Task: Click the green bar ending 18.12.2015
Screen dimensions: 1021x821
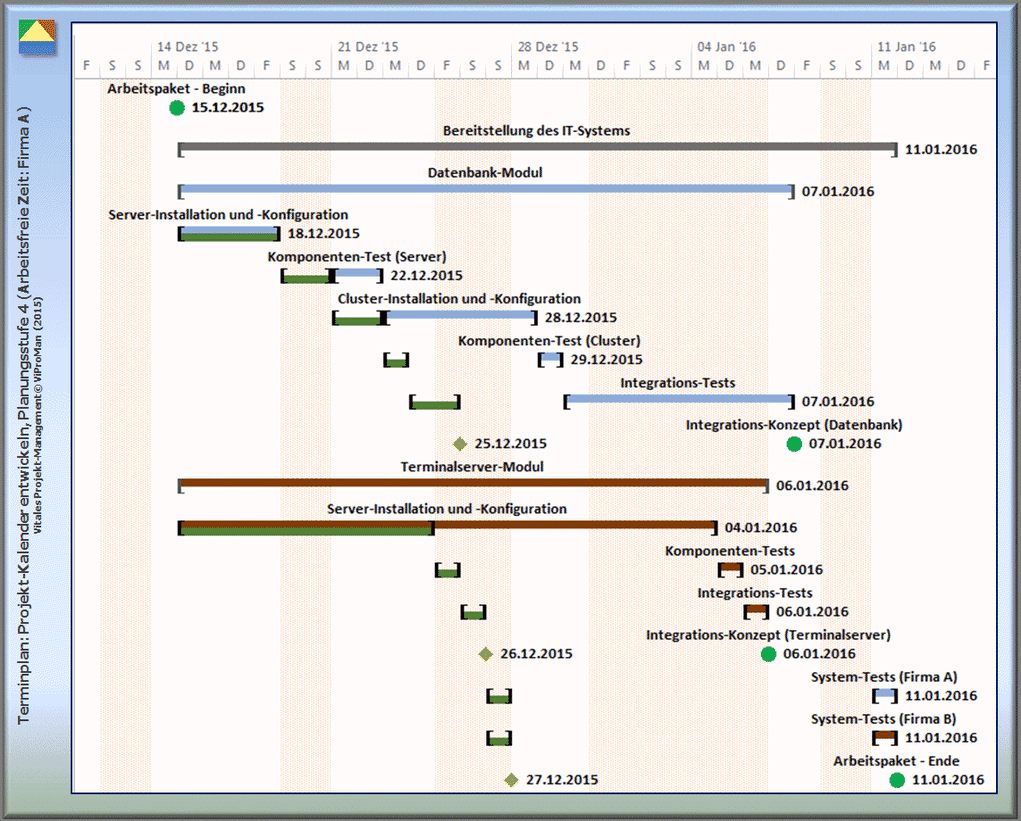Action: click(229, 233)
